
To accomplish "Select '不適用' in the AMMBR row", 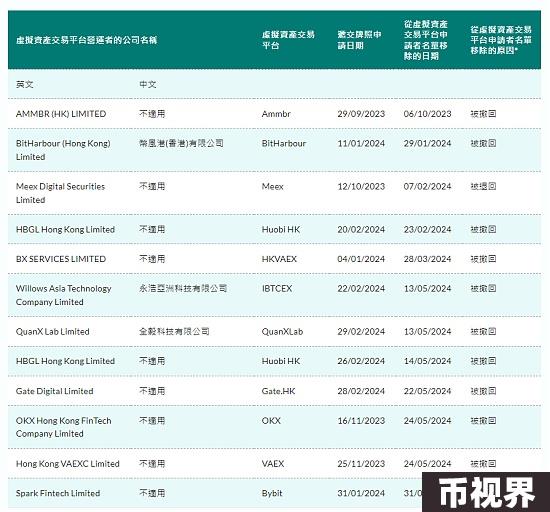I will coord(152,114).
